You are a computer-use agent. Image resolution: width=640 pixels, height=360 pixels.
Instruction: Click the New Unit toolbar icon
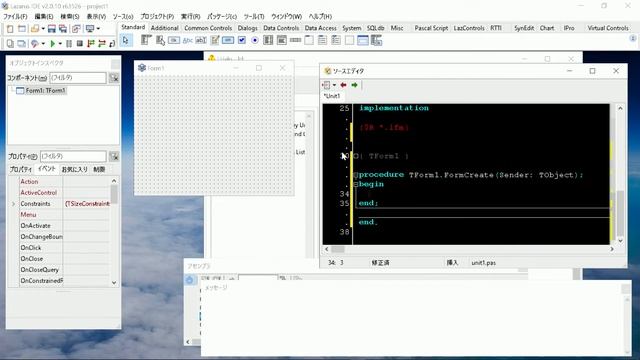coord(10,29)
